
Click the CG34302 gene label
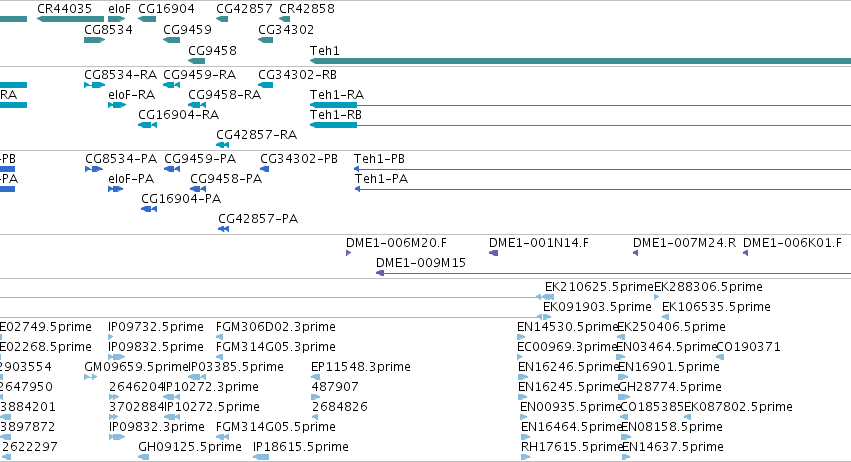point(286,29)
